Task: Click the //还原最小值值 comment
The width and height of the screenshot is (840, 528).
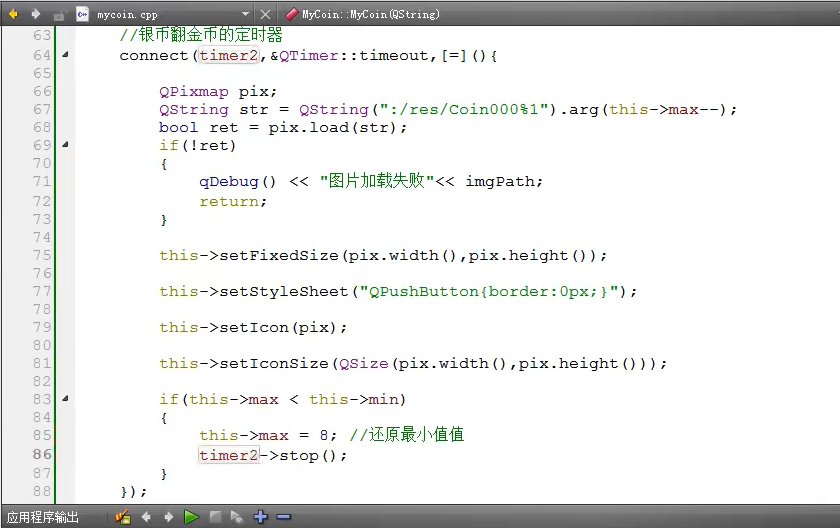Action: coord(407,434)
